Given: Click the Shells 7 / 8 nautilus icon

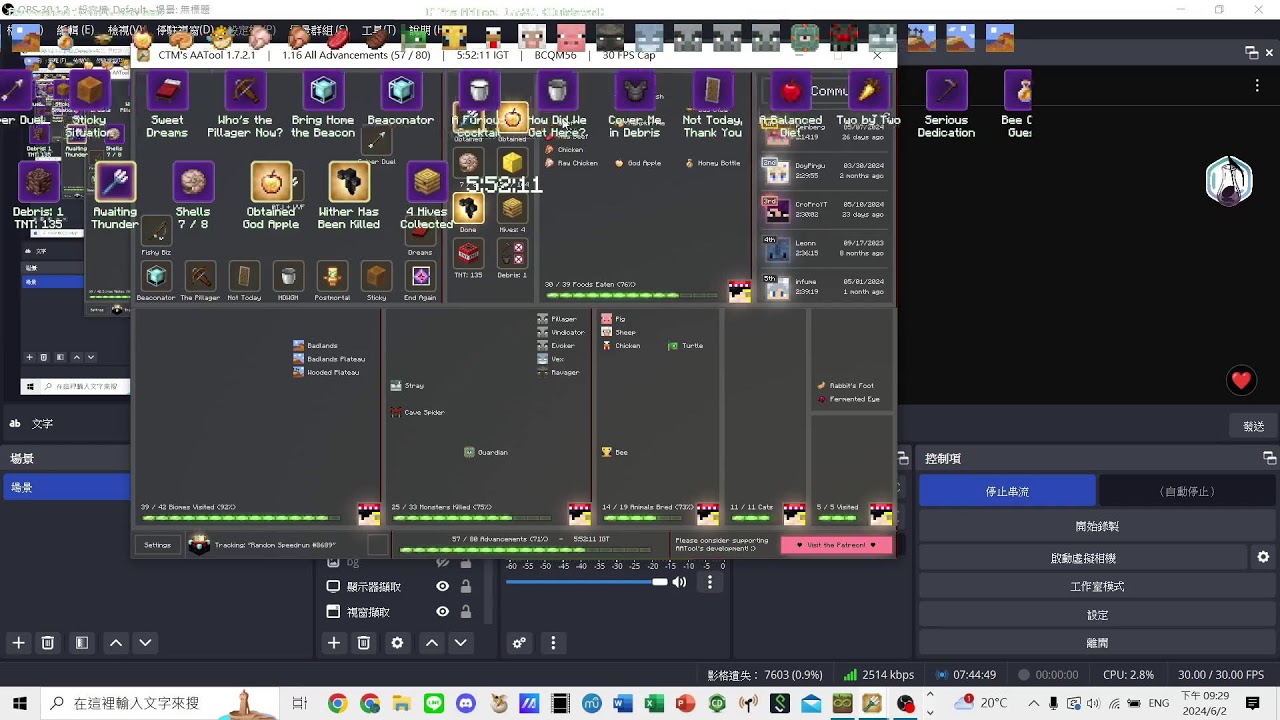Looking at the screenshot, I should [193, 182].
